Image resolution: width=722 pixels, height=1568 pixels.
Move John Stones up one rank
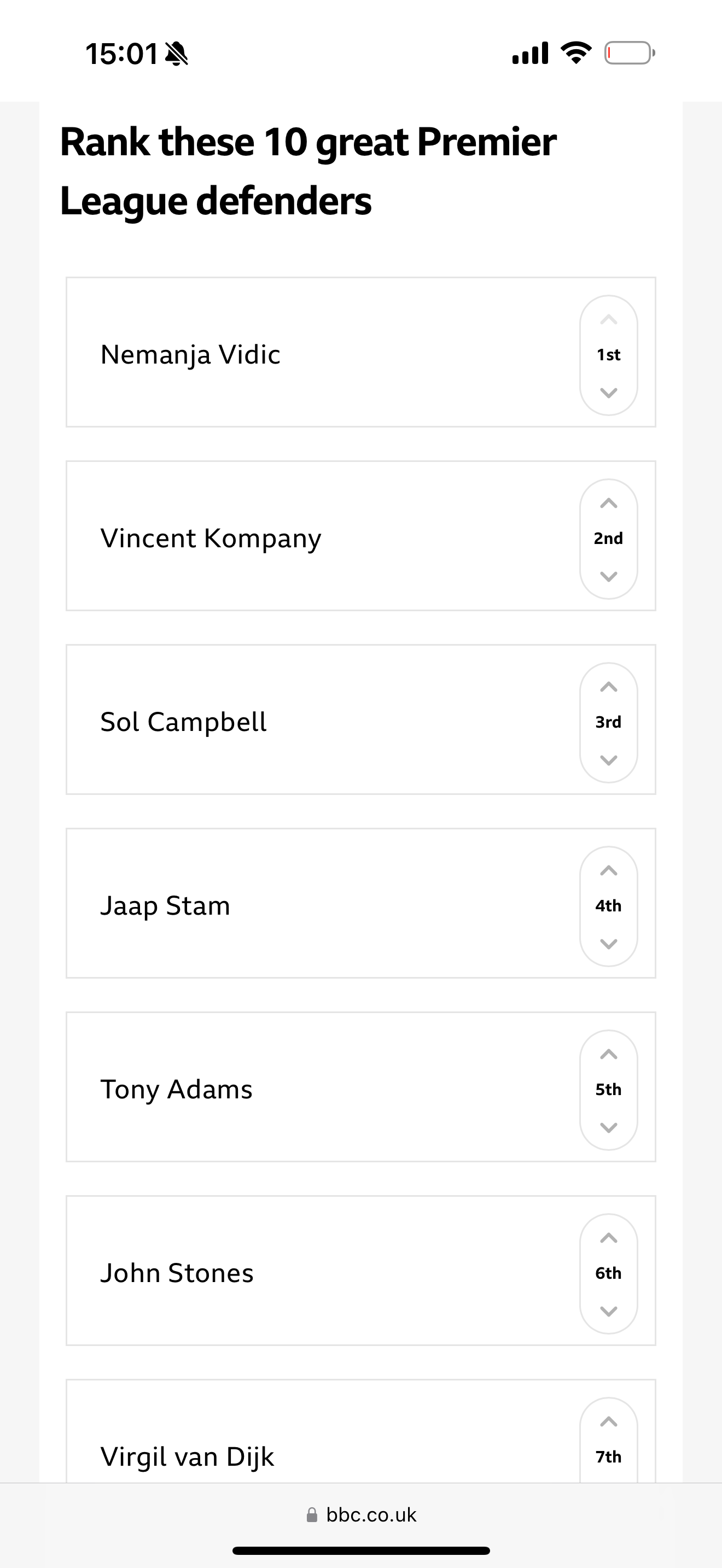[x=608, y=1239]
